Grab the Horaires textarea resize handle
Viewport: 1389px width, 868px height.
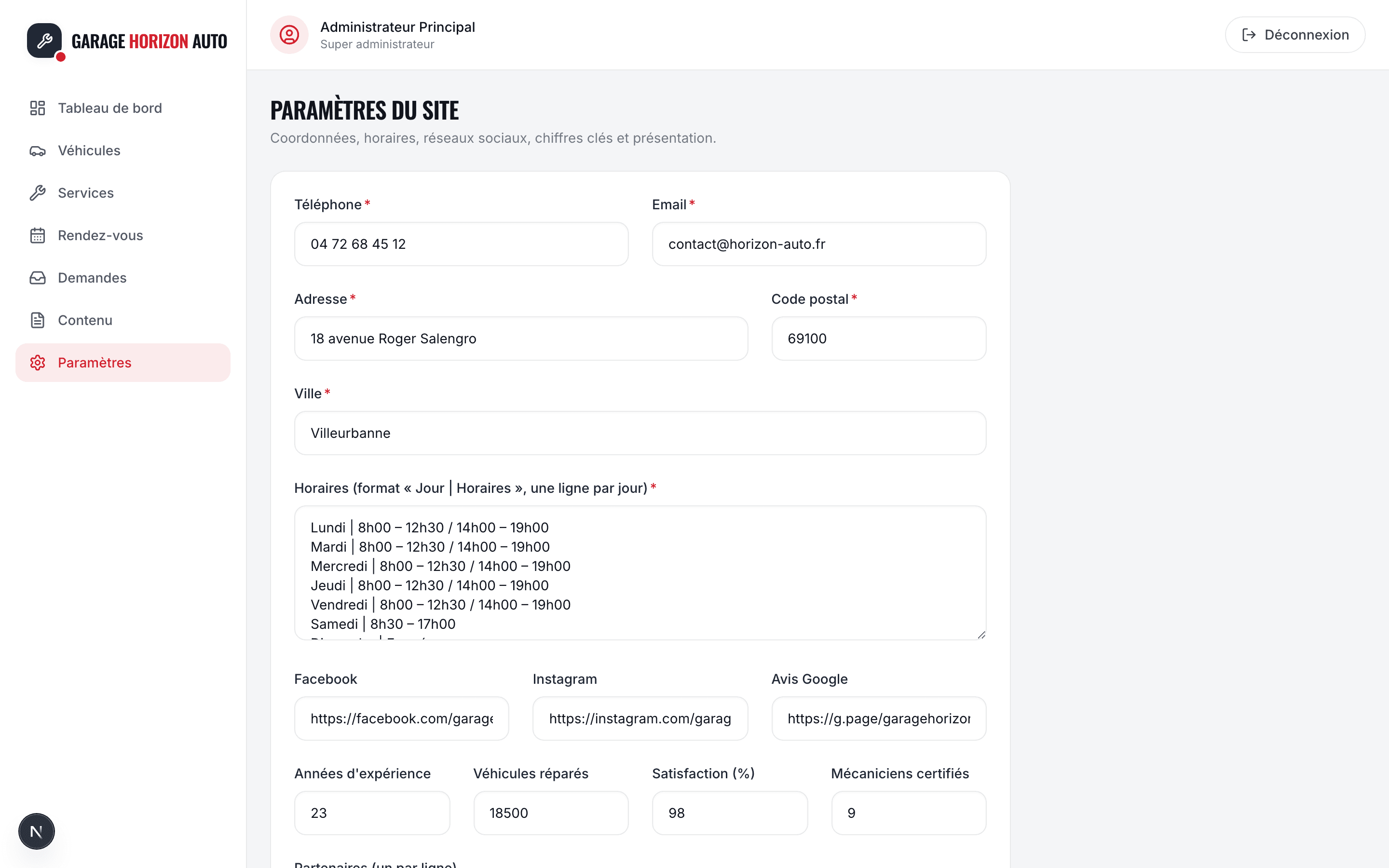tap(981, 634)
